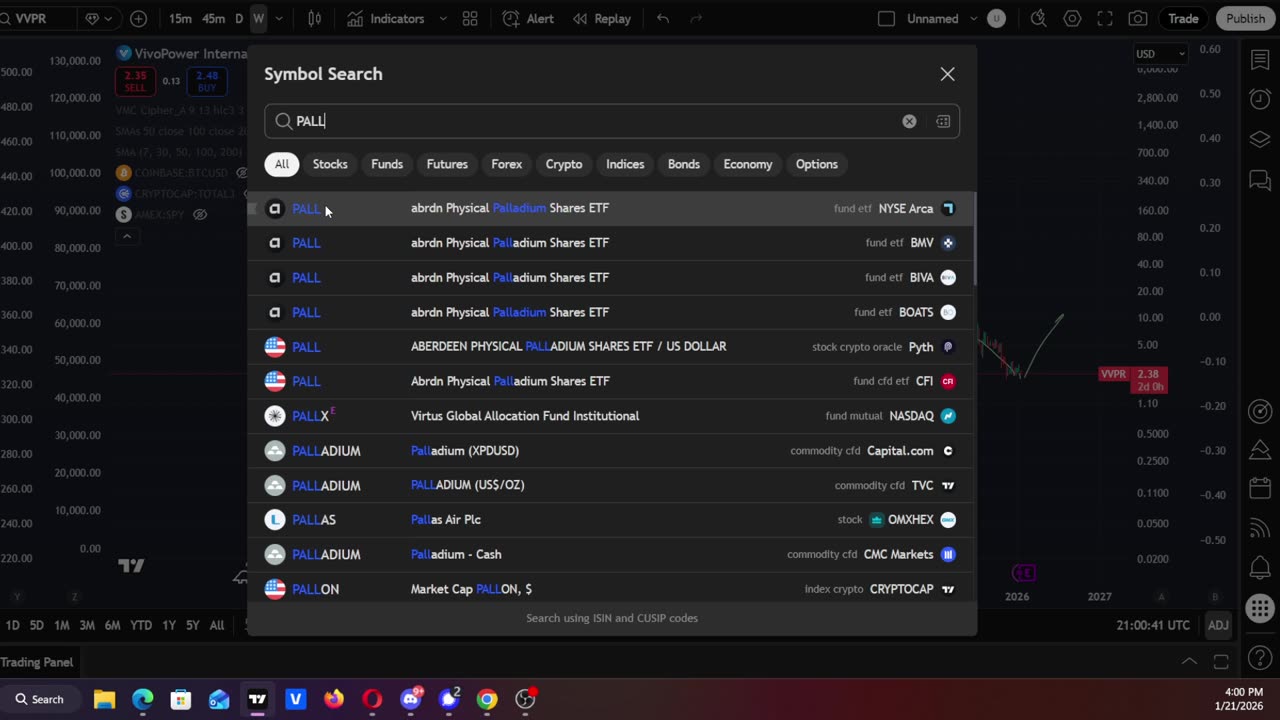The height and width of the screenshot is (720, 1280).
Task: Select PALL from Pyth oracle
Action: (x=611, y=347)
